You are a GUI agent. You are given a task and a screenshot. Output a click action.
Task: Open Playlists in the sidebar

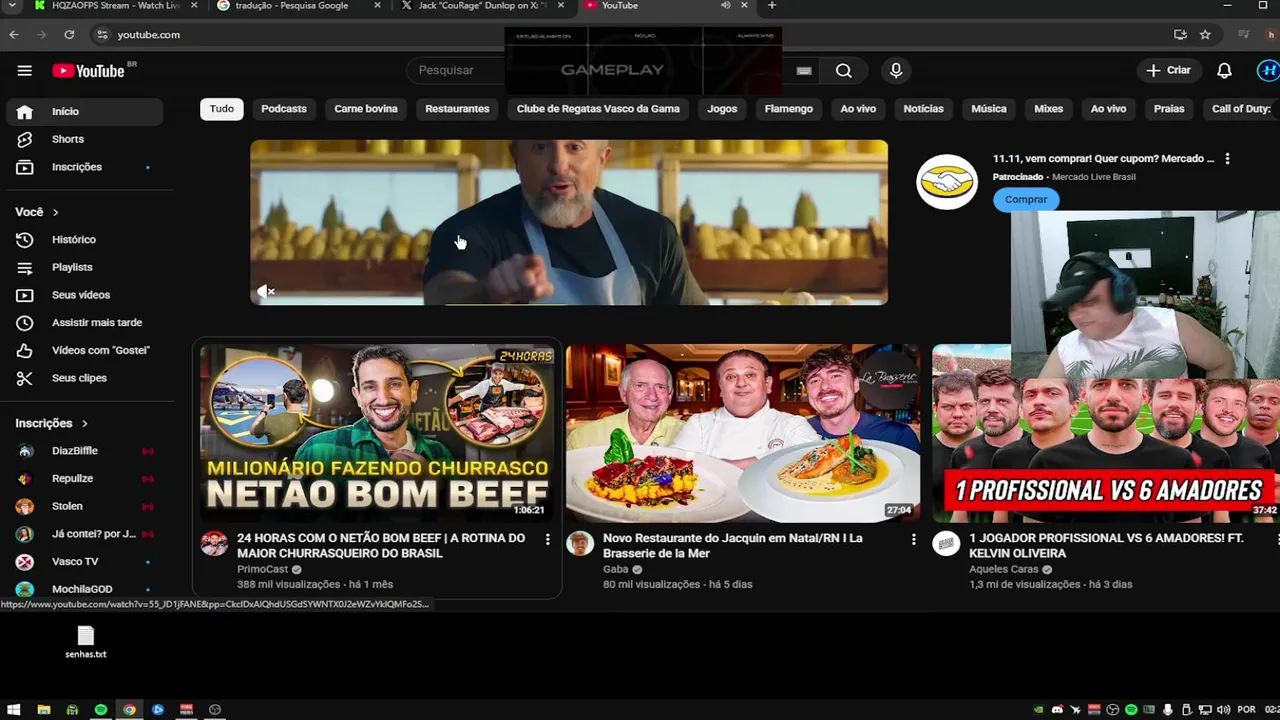(x=85, y=267)
